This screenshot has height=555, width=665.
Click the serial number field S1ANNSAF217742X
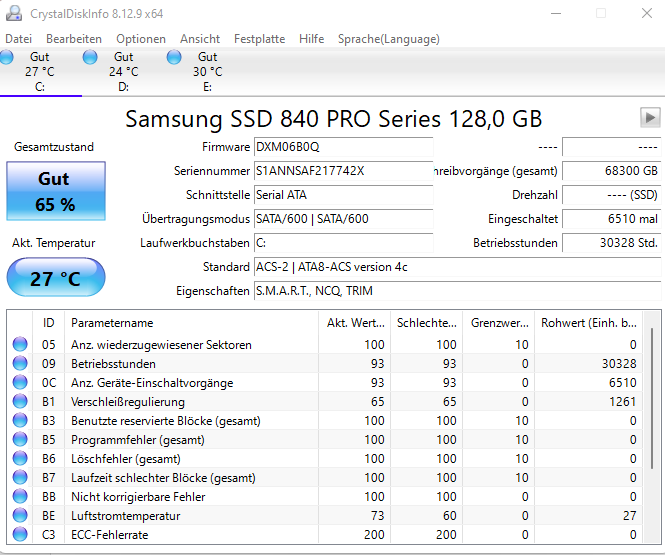[344, 171]
